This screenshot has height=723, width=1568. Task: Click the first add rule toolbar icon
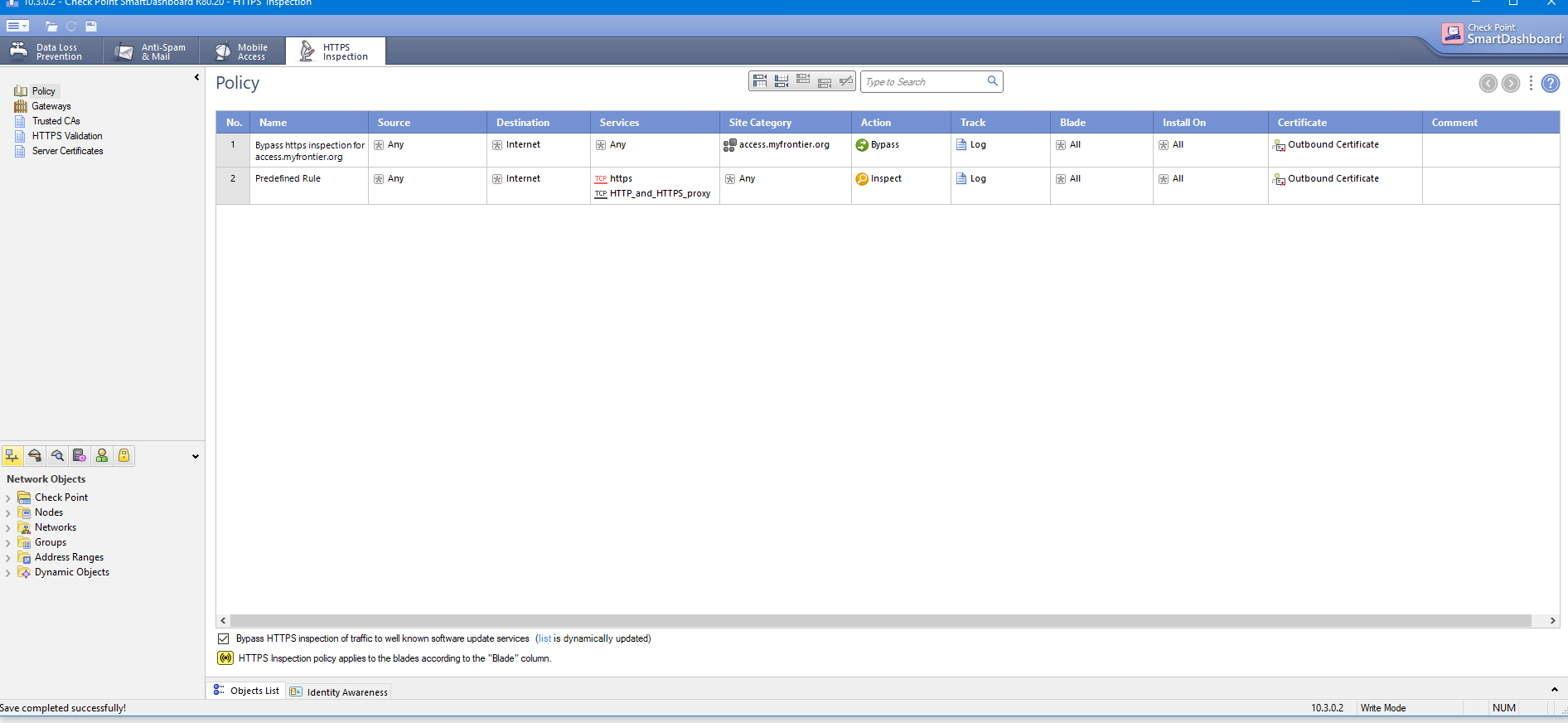[759, 81]
